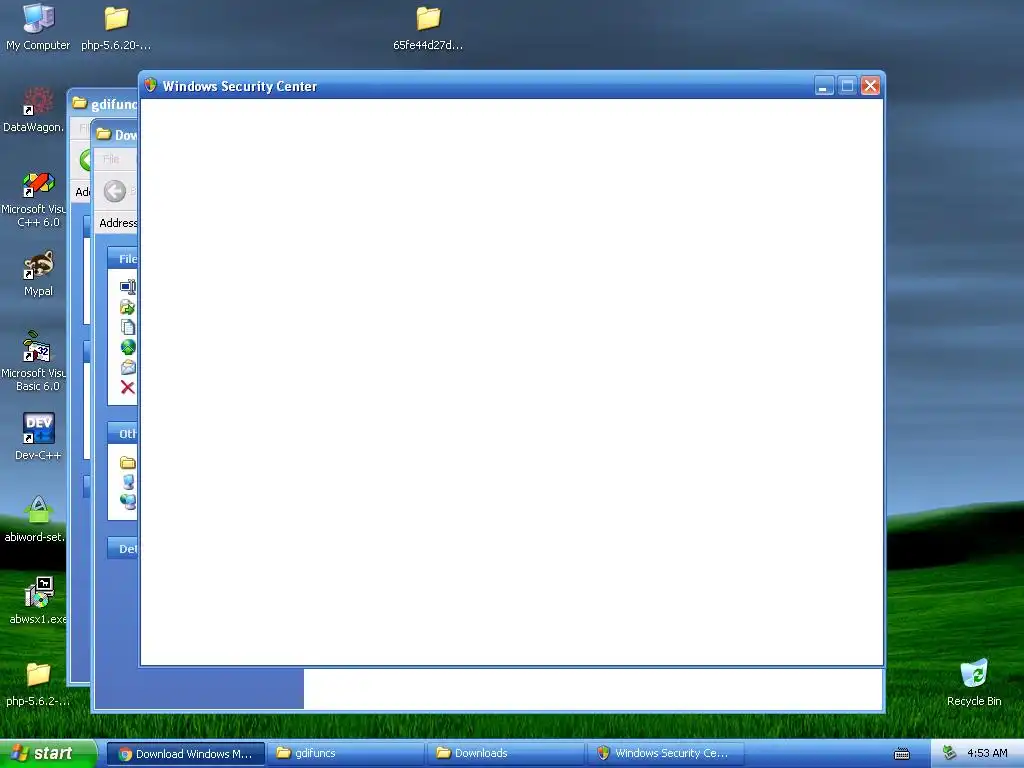The width and height of the screenshot is (1024, 768).
Task: Switch to Download Windows M... Chrome taskbar button
Action: pyautogui.click(x=185, y=754)
